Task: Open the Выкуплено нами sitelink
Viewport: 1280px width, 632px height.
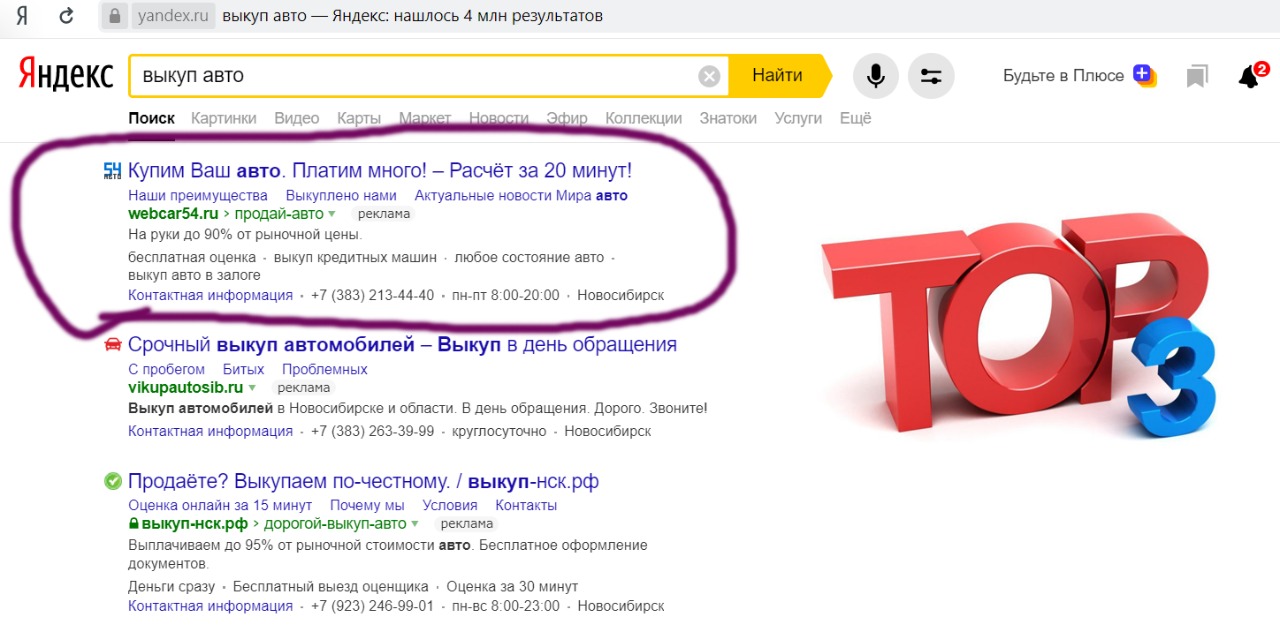Action: click(341, 195)
